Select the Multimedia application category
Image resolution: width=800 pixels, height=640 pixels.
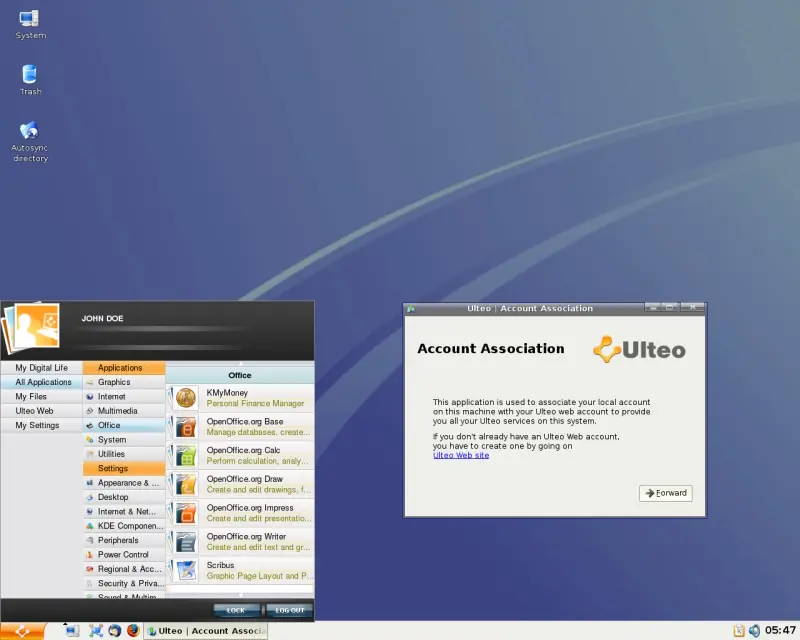tap(124, 411)
